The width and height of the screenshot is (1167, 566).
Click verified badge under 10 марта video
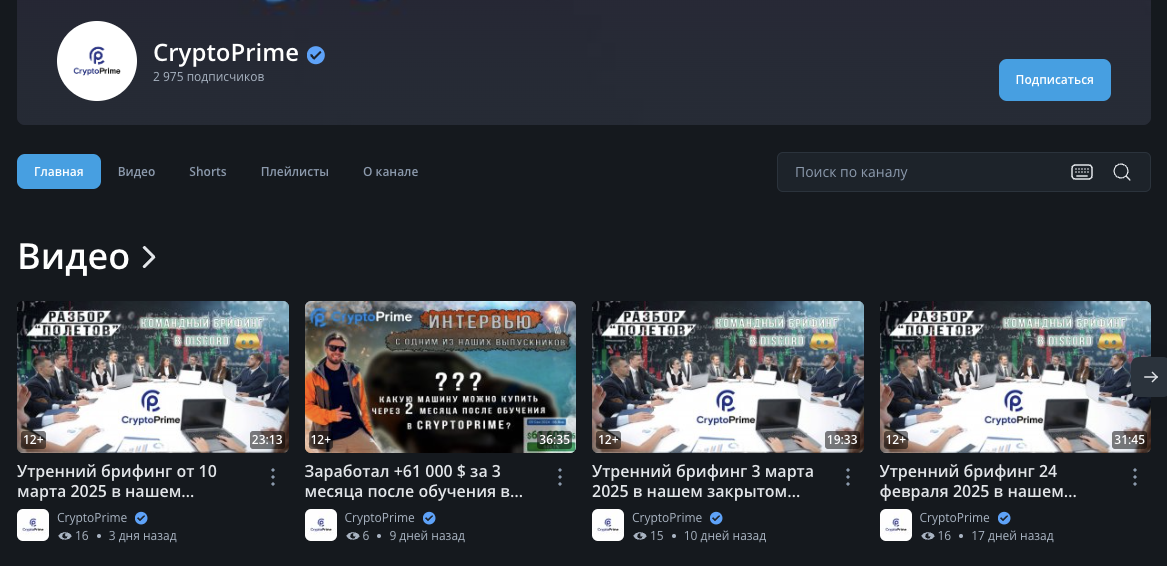pos(141,518)
